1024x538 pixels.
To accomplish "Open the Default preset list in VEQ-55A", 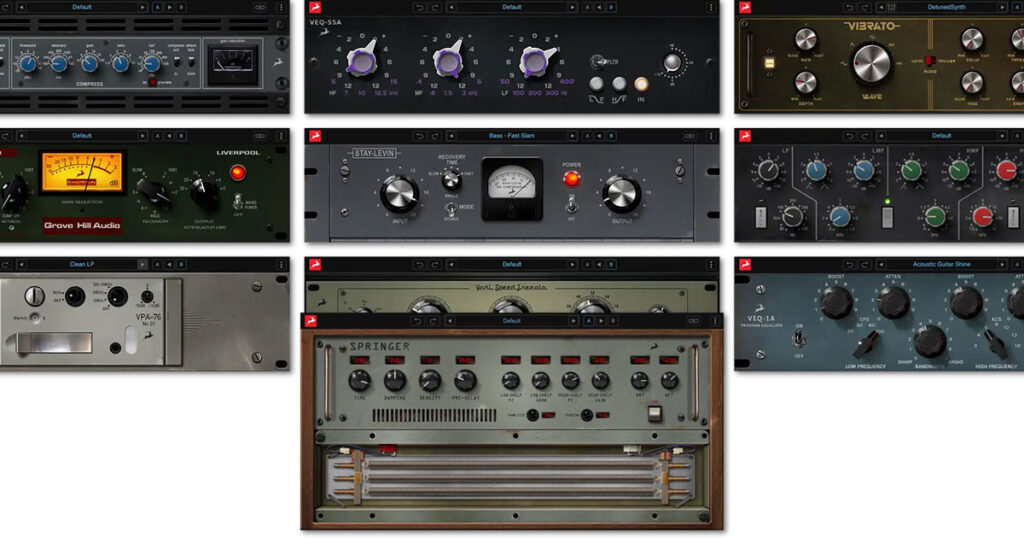I will (511, 7).
